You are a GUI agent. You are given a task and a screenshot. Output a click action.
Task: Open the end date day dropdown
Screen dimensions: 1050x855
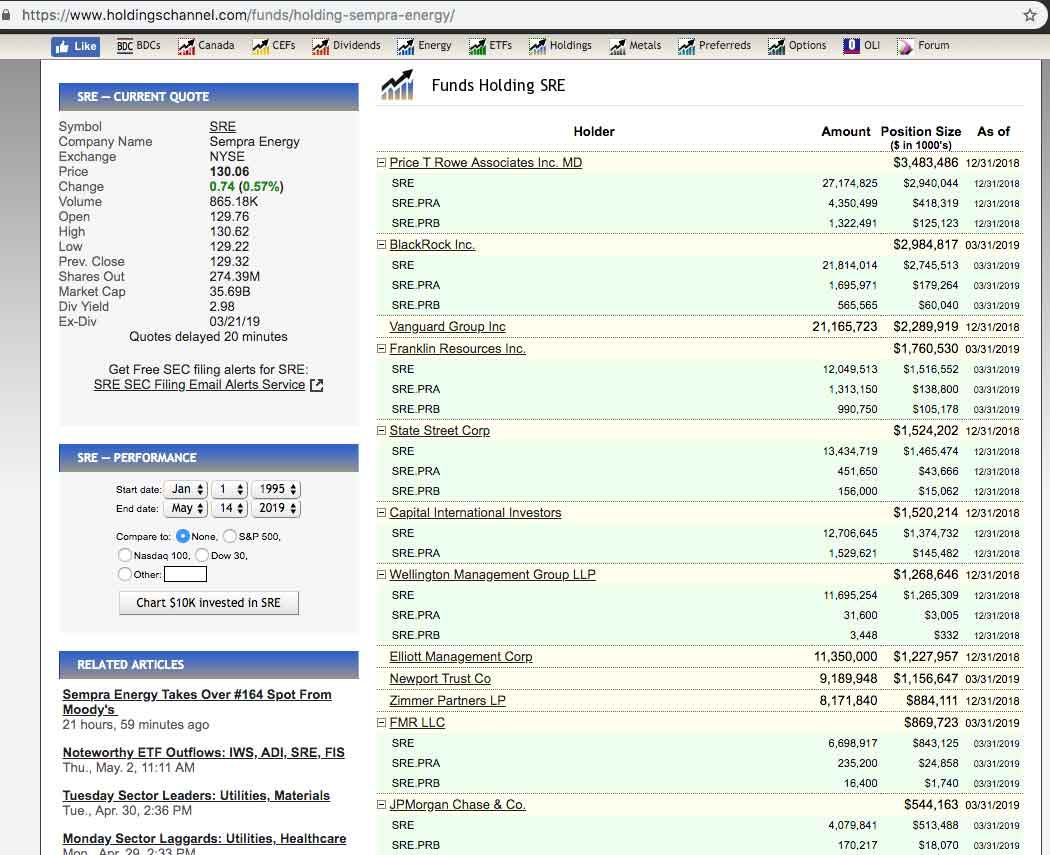click(x=230, y=508)
